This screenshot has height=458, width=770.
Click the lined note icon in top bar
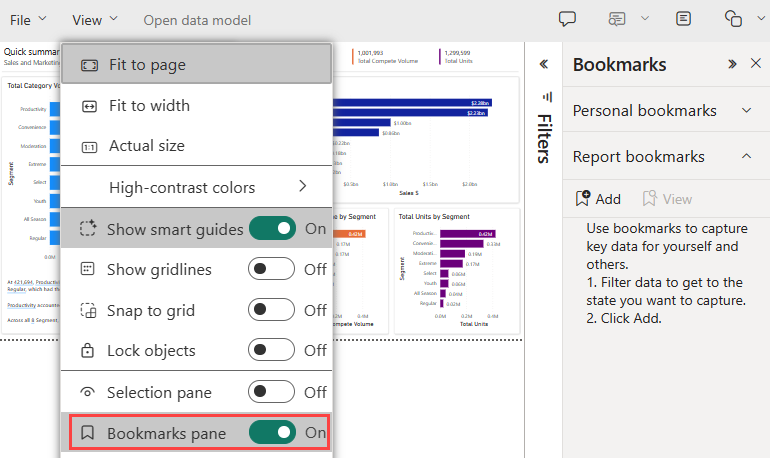coord(683,19)
